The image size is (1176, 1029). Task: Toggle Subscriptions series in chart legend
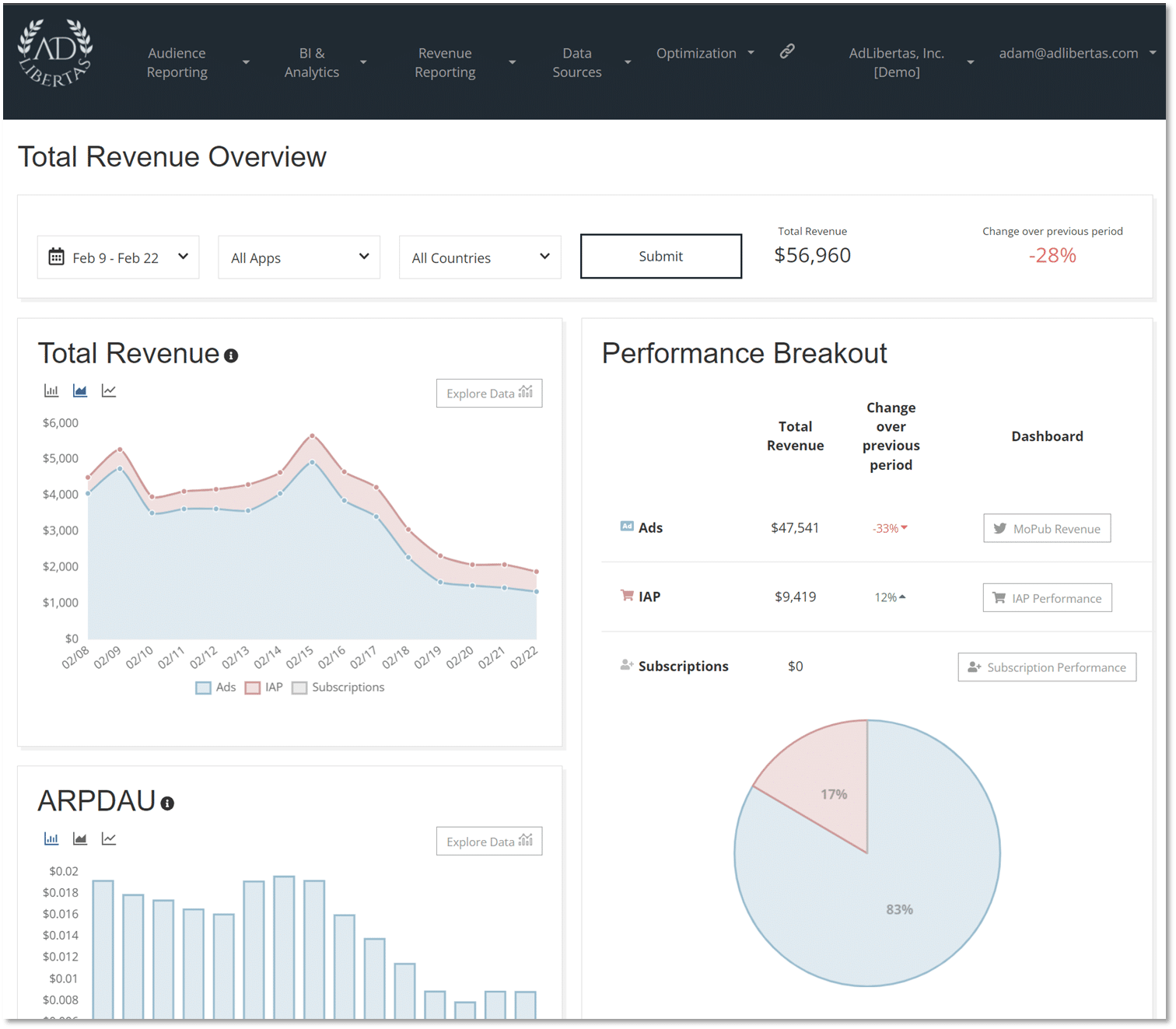(x=338, y=688)
